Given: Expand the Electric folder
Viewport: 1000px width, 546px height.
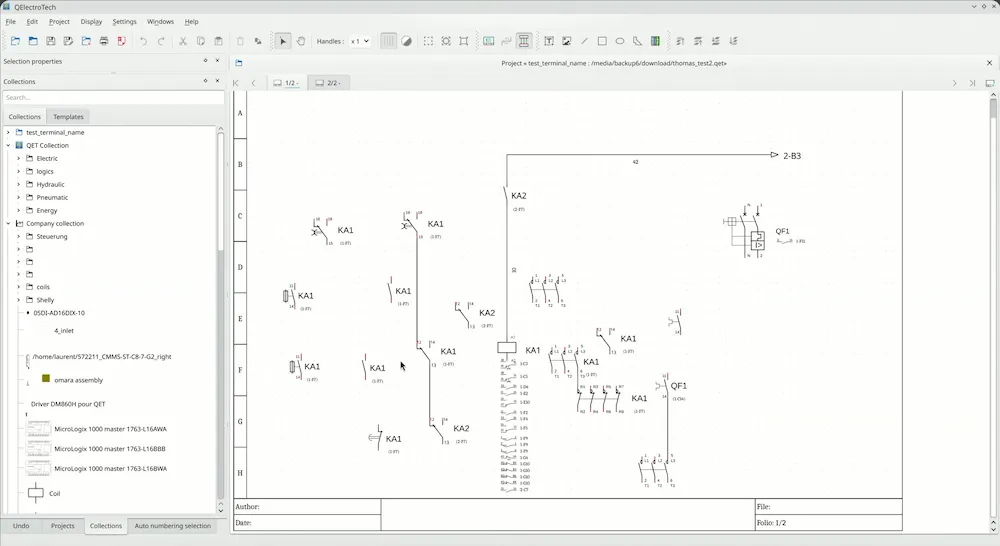Looking at the screenshot, I should click(18, 158).
